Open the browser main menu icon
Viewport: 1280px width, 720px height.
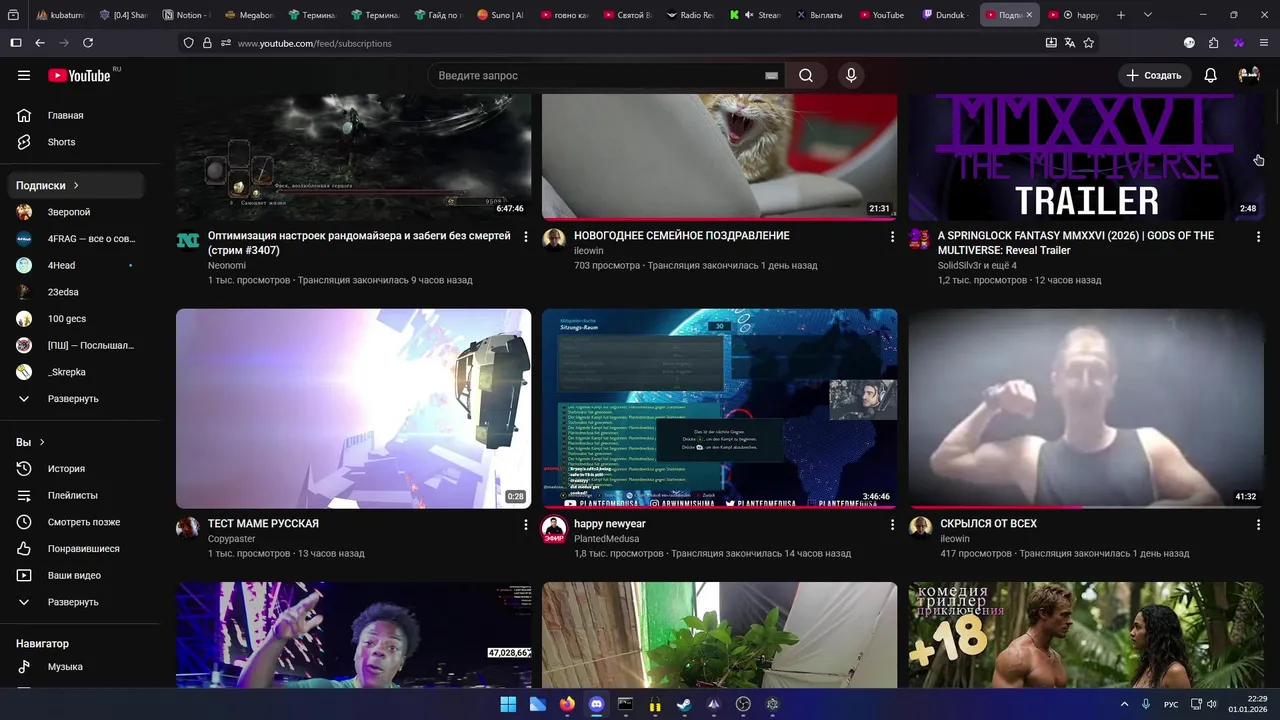pyautogui.click(x=1264, y=43)
